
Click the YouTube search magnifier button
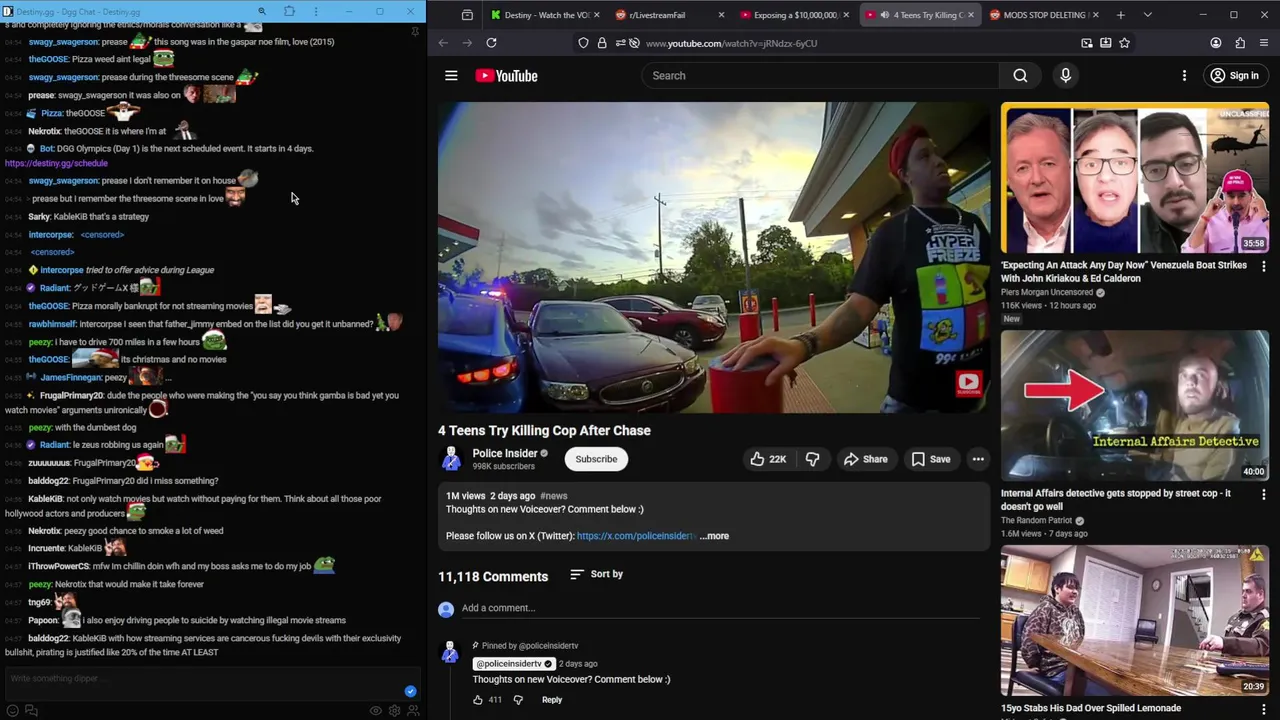pos(1020,76)
